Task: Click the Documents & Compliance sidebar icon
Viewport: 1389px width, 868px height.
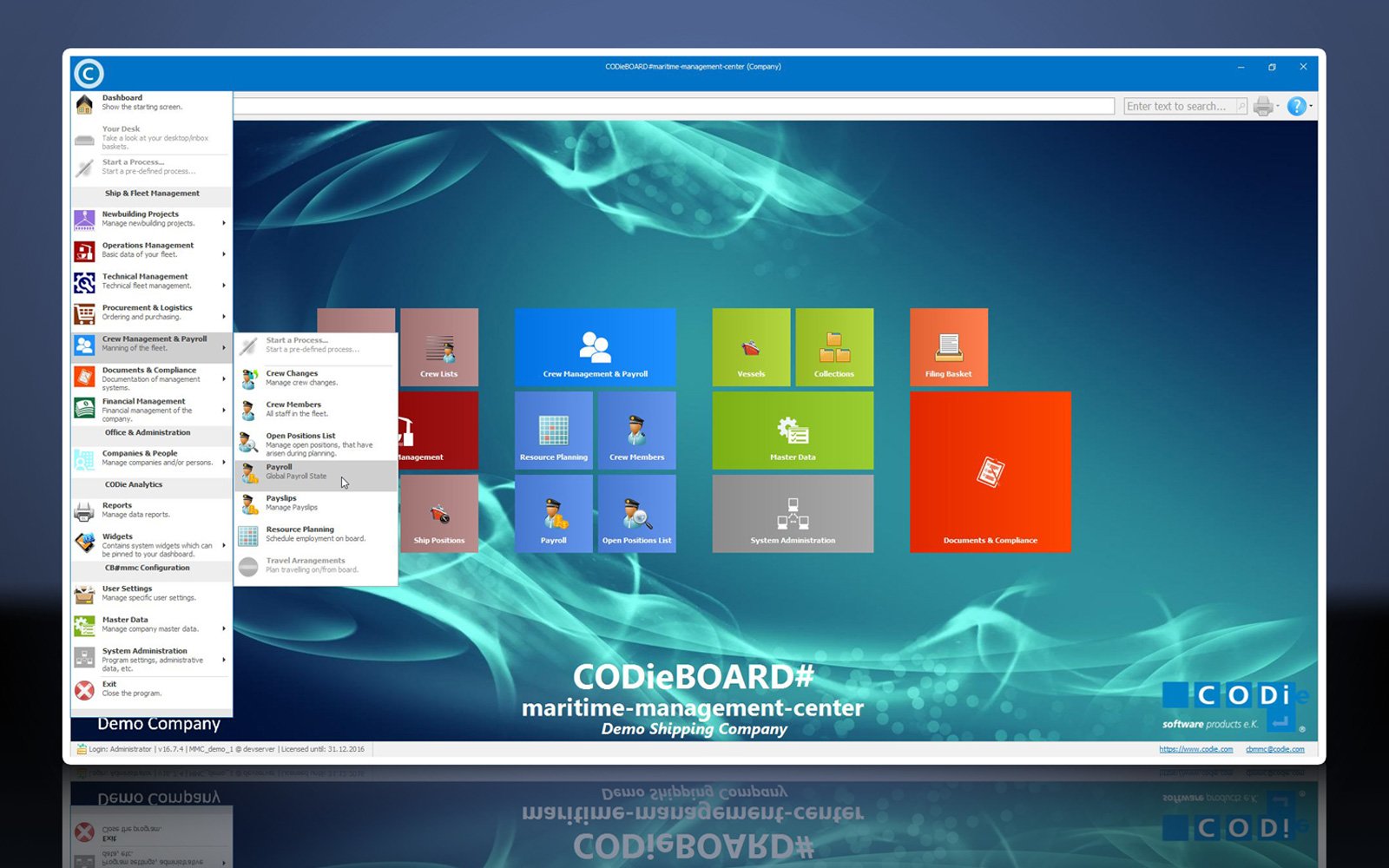Action: click(84, 376)
